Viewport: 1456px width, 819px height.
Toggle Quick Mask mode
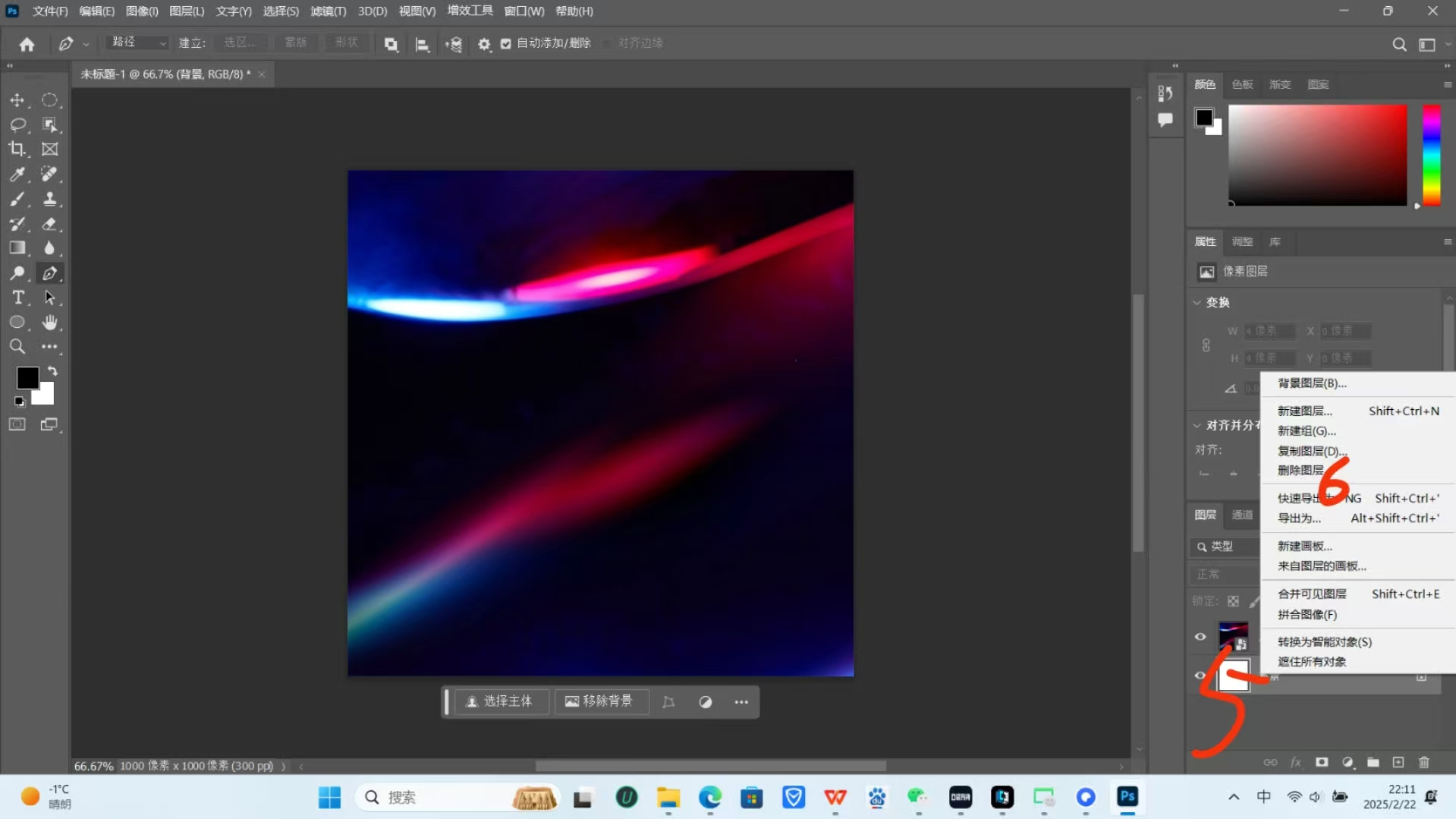click(x=17, y=424)
